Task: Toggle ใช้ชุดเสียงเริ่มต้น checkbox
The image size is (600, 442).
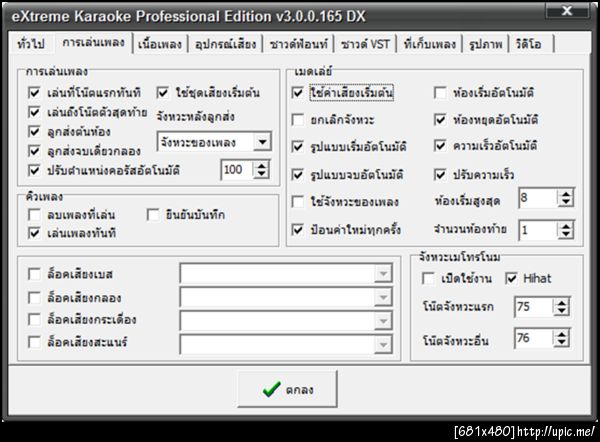Action: coord(163,92)
